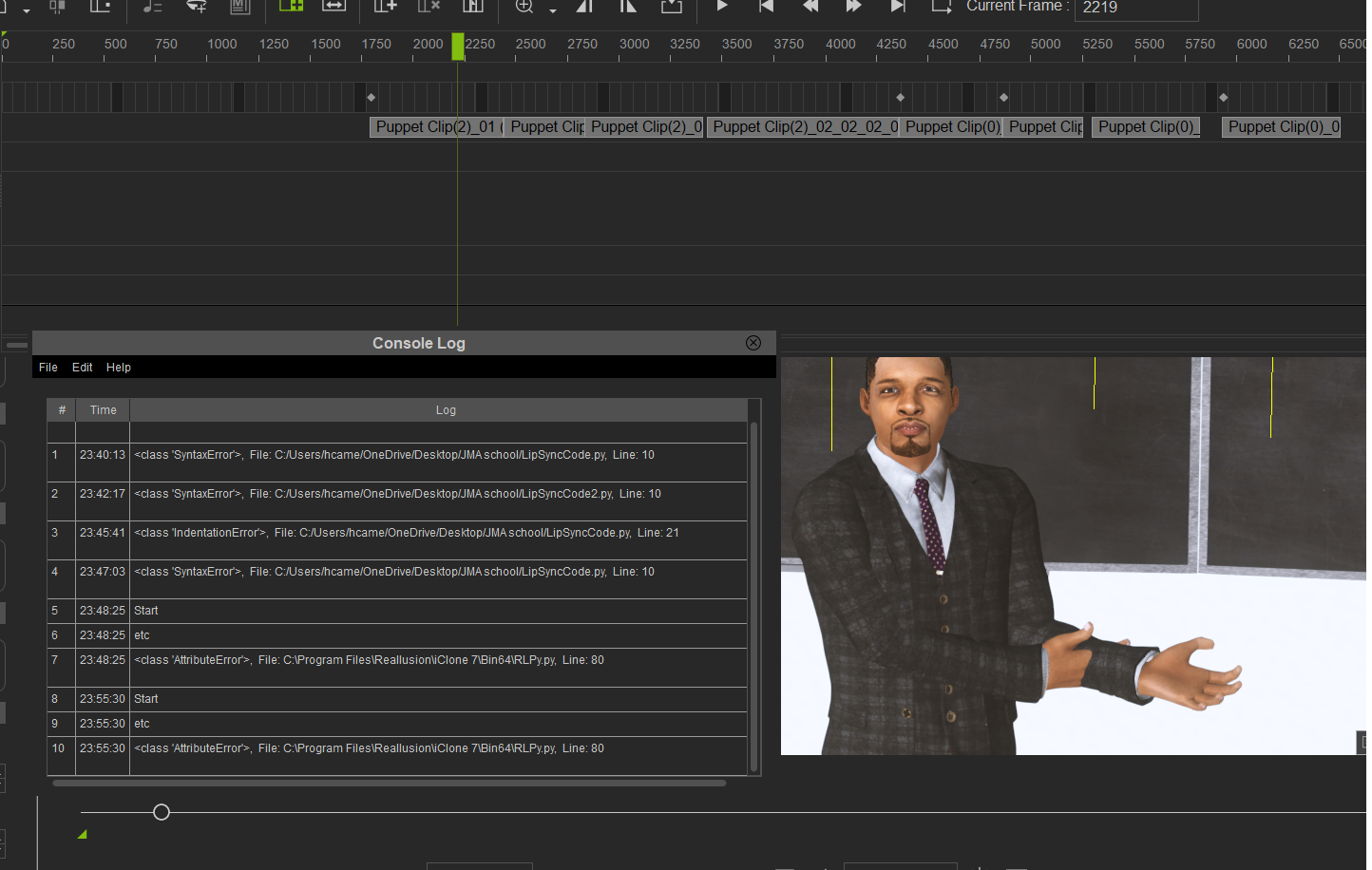Open the Edit menu in Console Log
This screenshot has height=870, width=1372.
click(x=83, y=368)
